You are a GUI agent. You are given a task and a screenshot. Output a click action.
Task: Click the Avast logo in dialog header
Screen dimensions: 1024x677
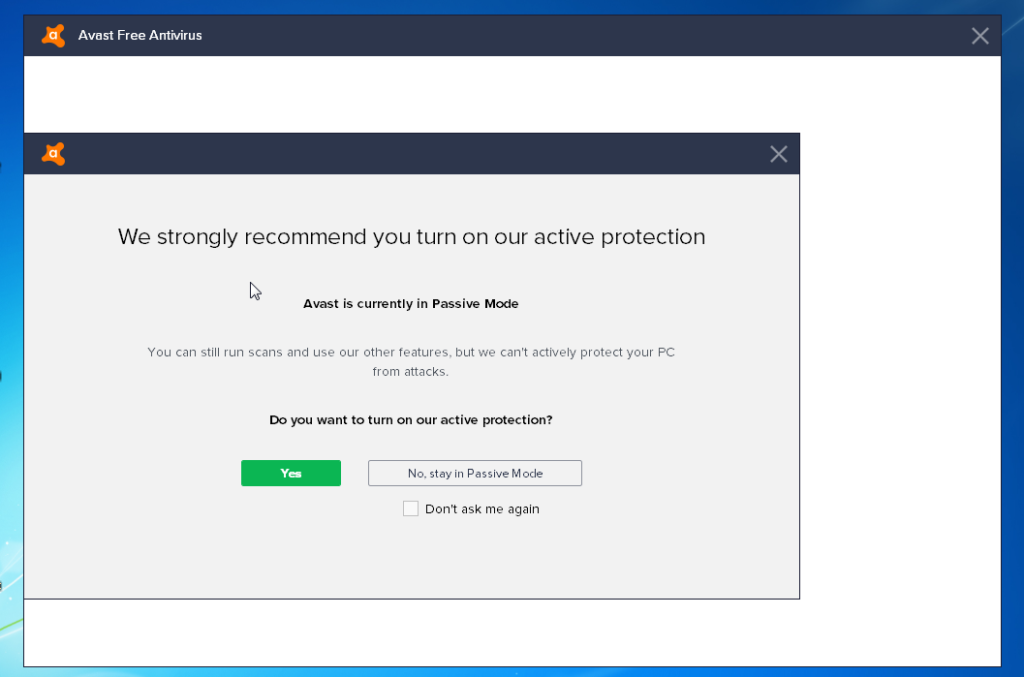pos(54,154)
